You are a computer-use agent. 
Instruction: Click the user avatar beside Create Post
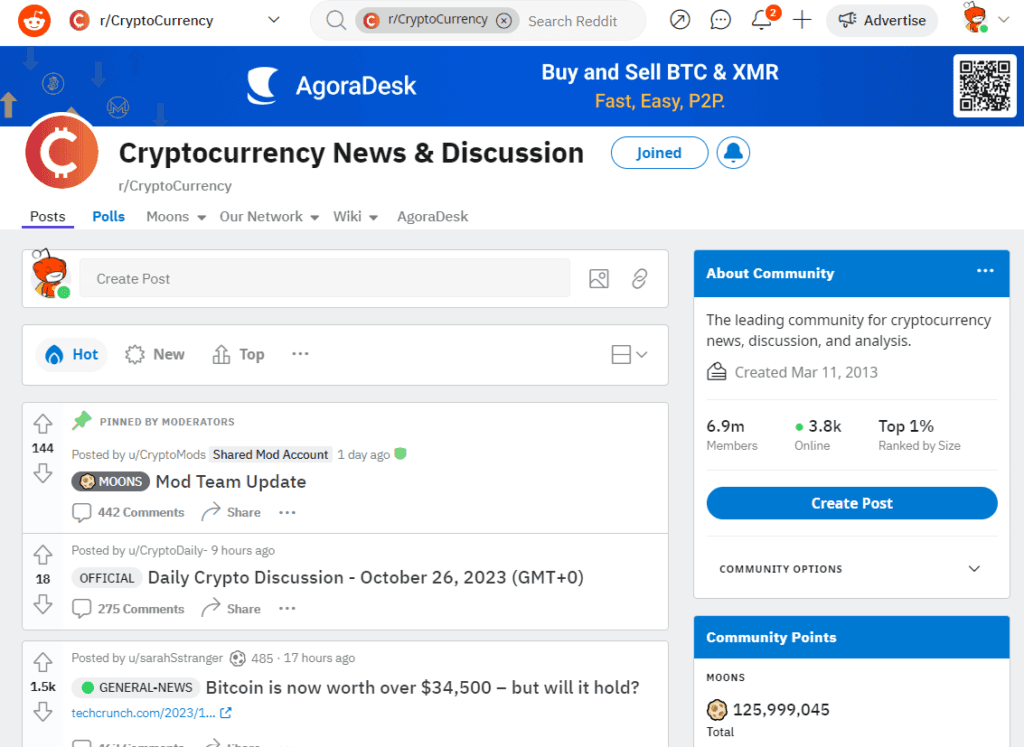50,274
